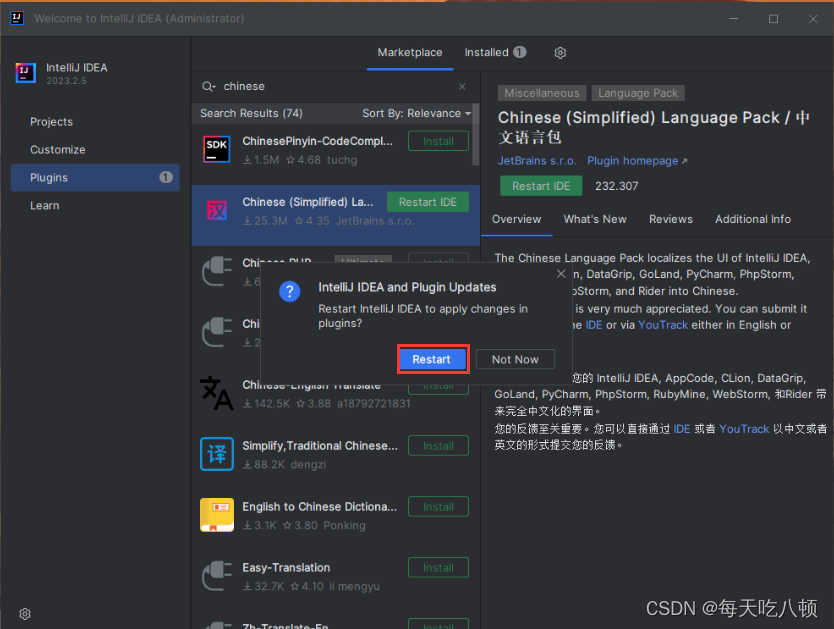Install English to Chinese Dictionary plugin

[x=438, y=507]
